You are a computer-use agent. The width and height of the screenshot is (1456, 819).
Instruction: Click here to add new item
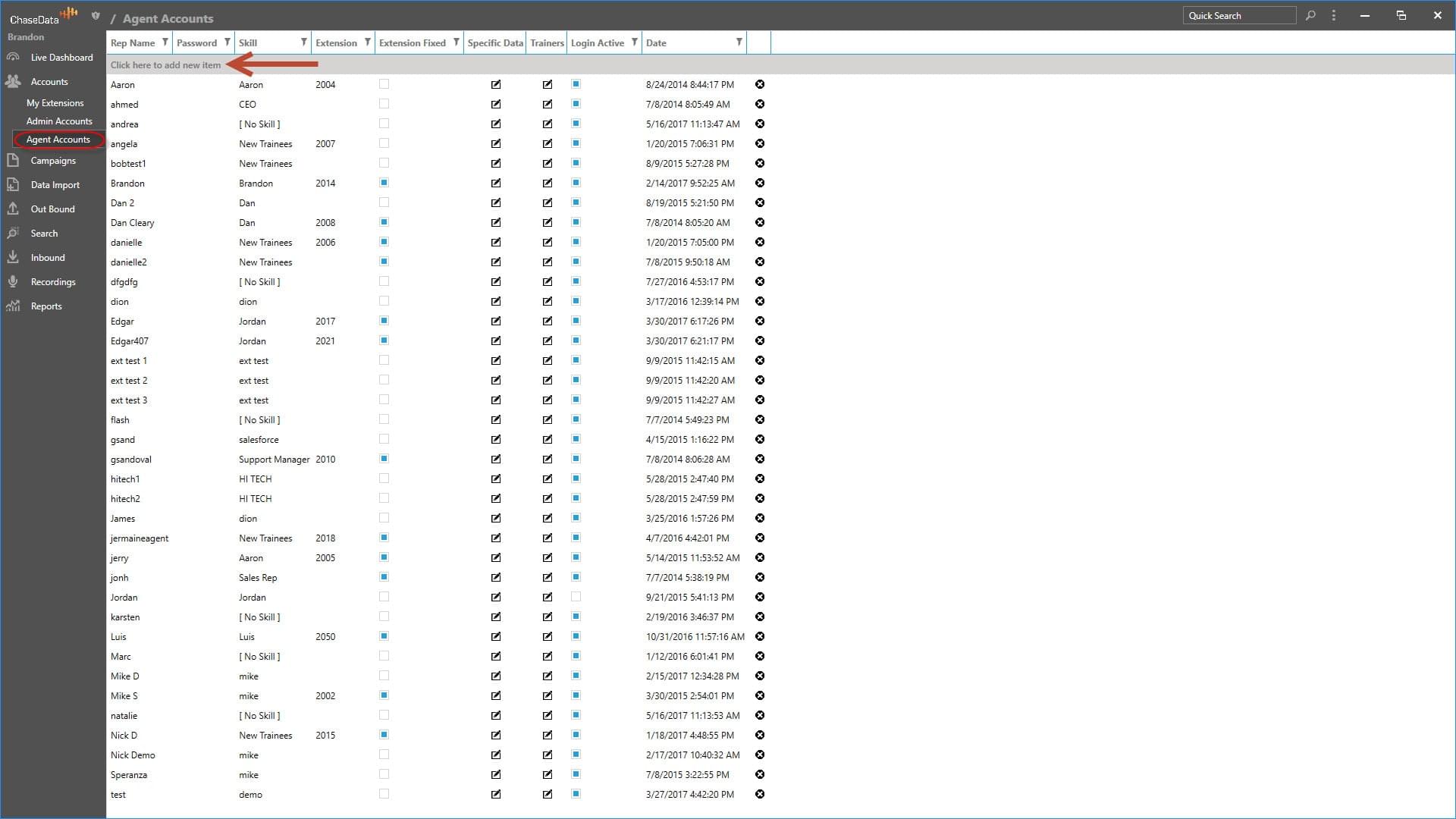tap(165, 65)
